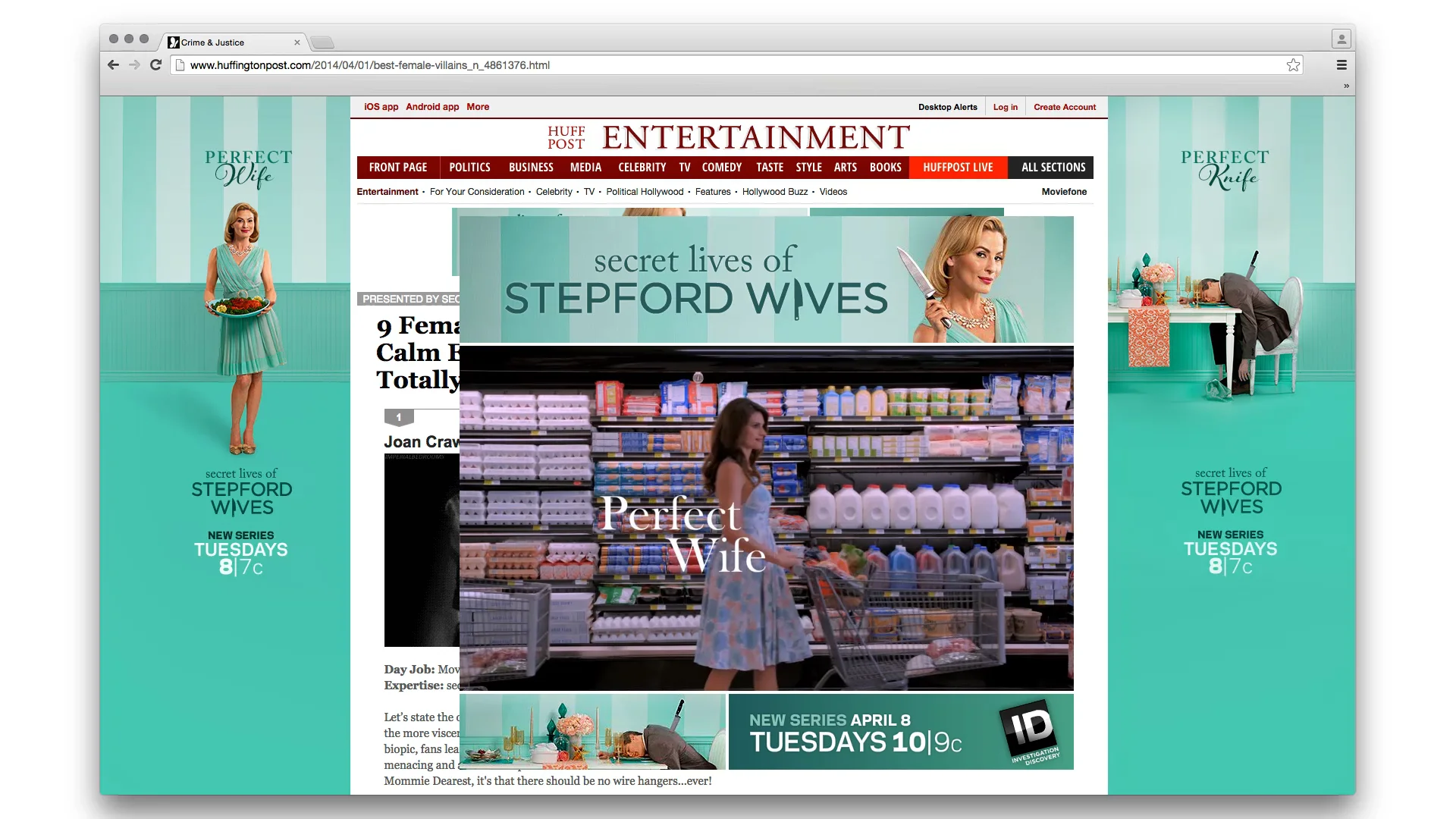Open the Create Account page
The height and width of the screenshot is (819, 1456).
tap(1064, 107)
